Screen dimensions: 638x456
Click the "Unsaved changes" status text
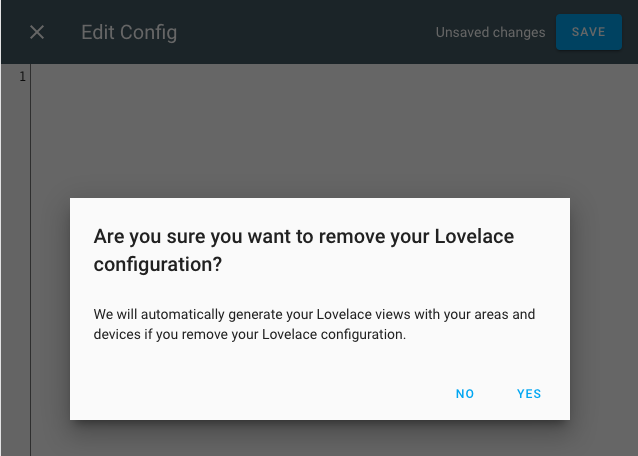(x=490, y=32)
